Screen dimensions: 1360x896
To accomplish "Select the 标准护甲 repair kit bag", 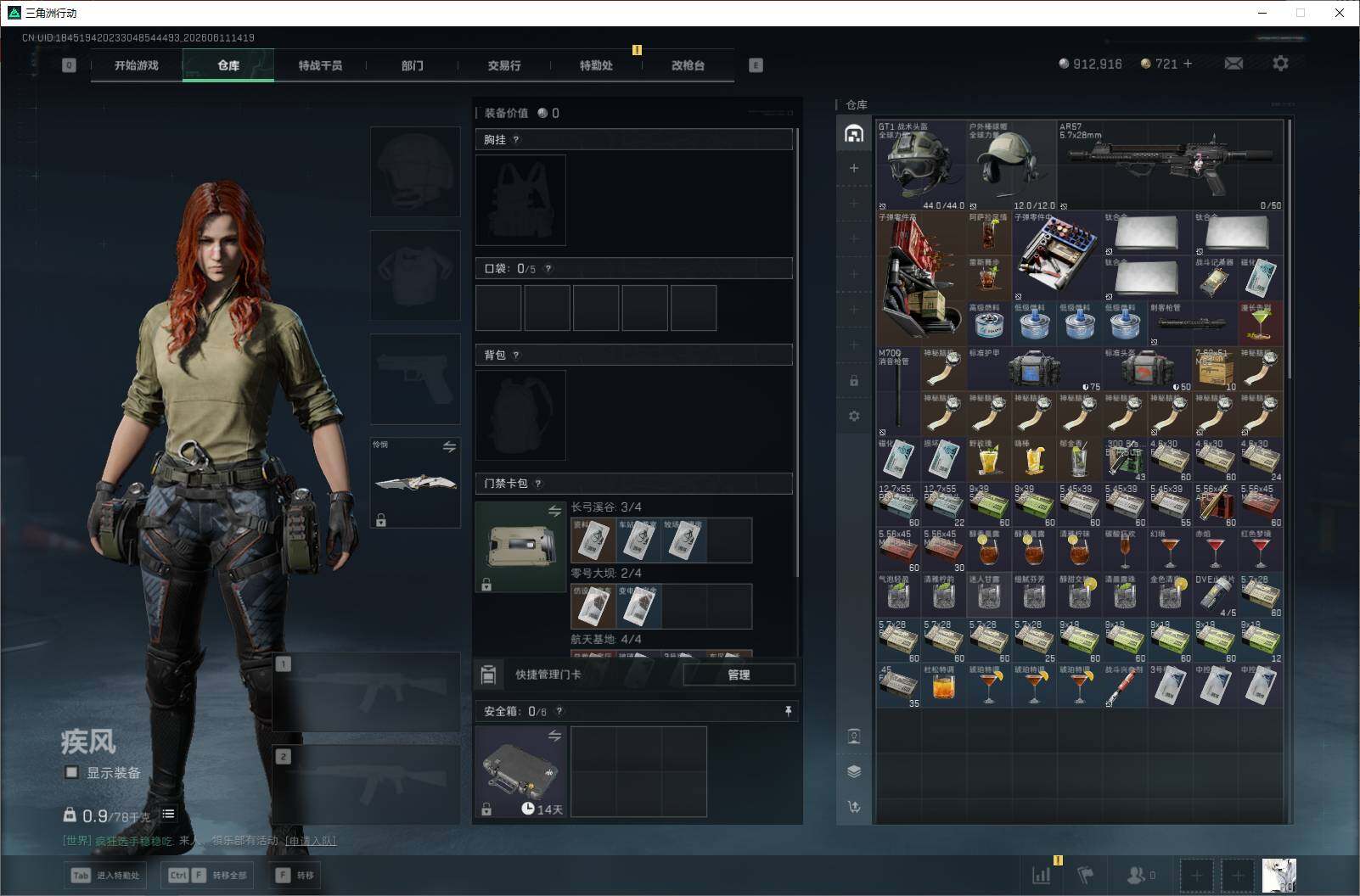I will [x=1035, y=369].
